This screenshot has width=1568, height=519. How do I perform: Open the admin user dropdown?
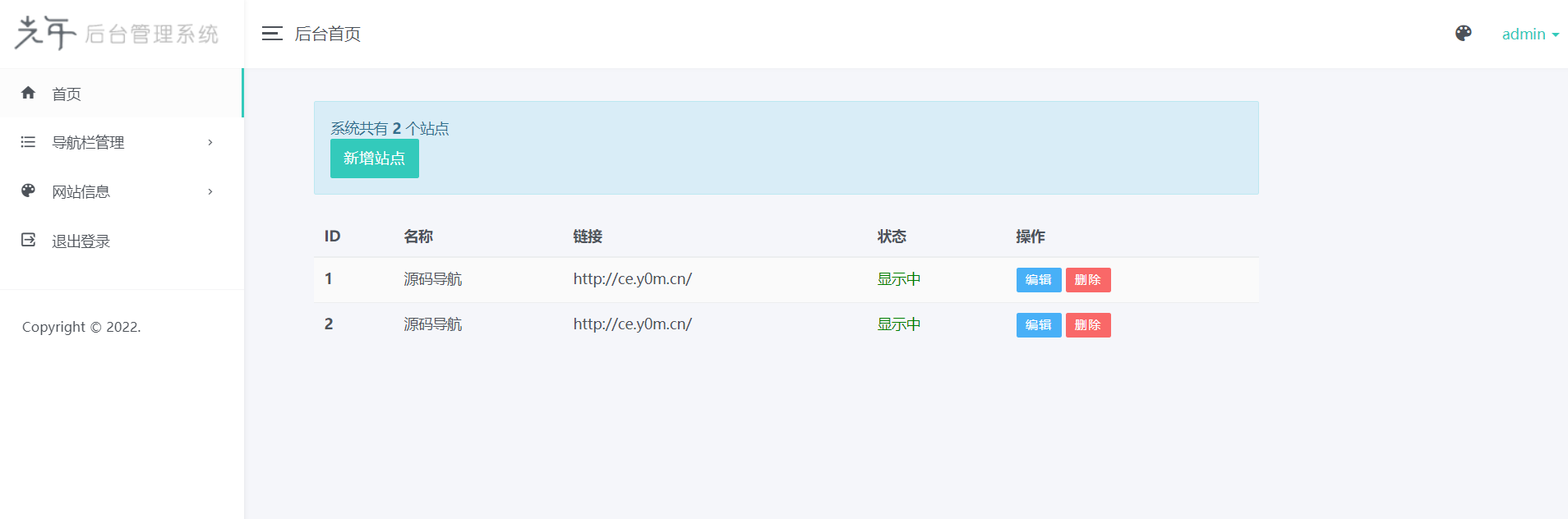click(x=1529, y=34)
